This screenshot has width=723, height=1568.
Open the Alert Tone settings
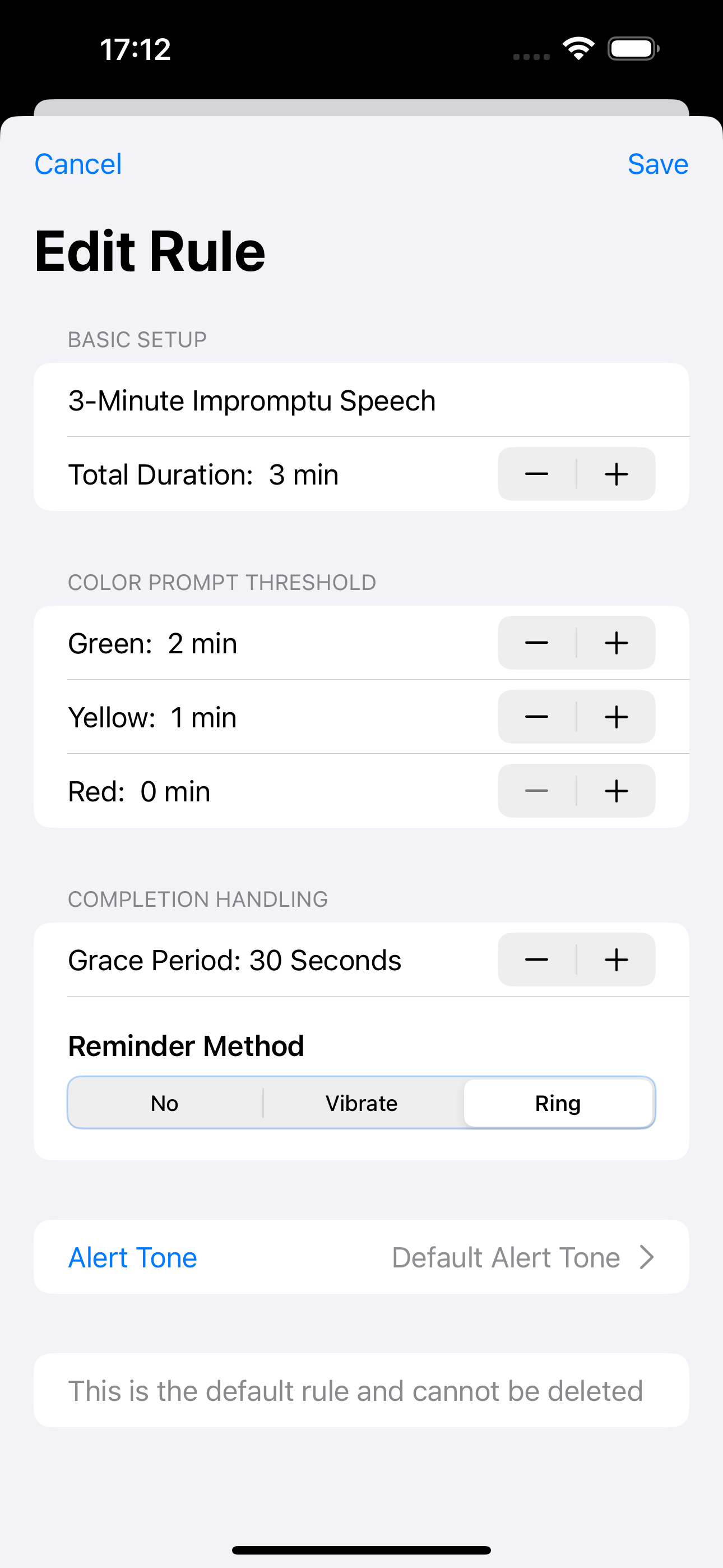point(132,1256)
